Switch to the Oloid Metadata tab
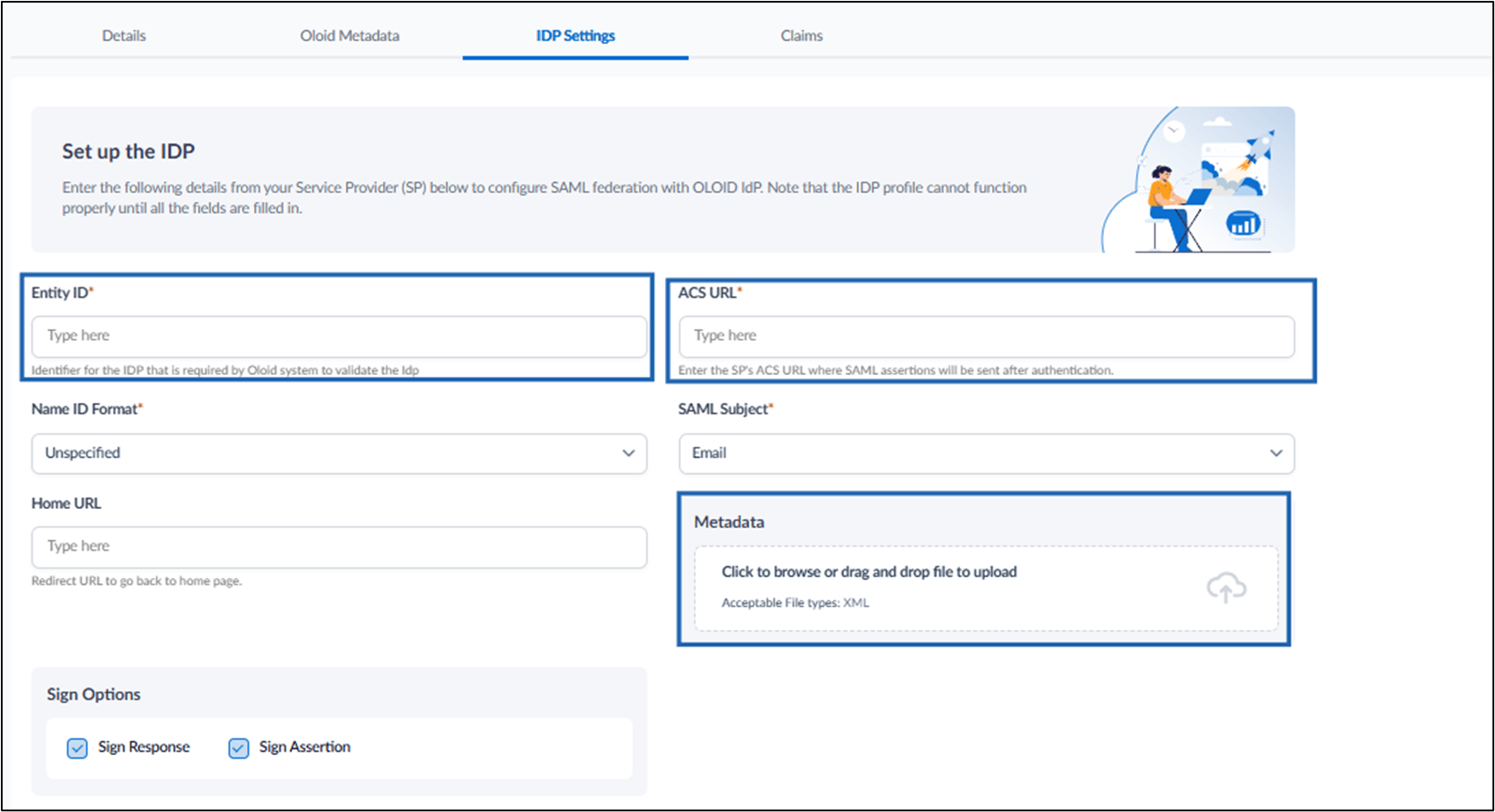This screenshot has width=1495, height=812. (x=350, y=36)
